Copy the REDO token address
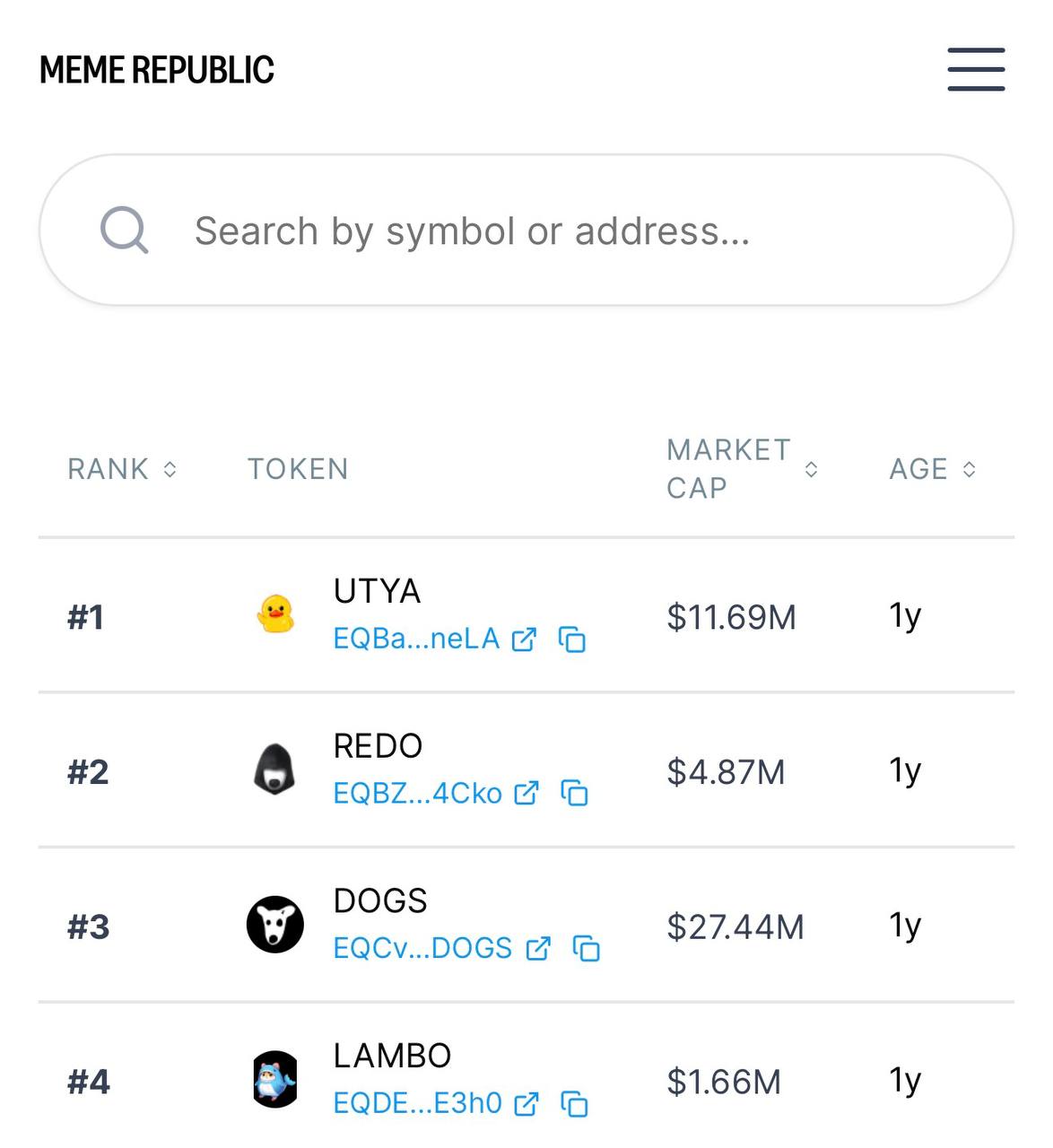Viewport: 1053px width, 1148px height. tap(574, 794)
